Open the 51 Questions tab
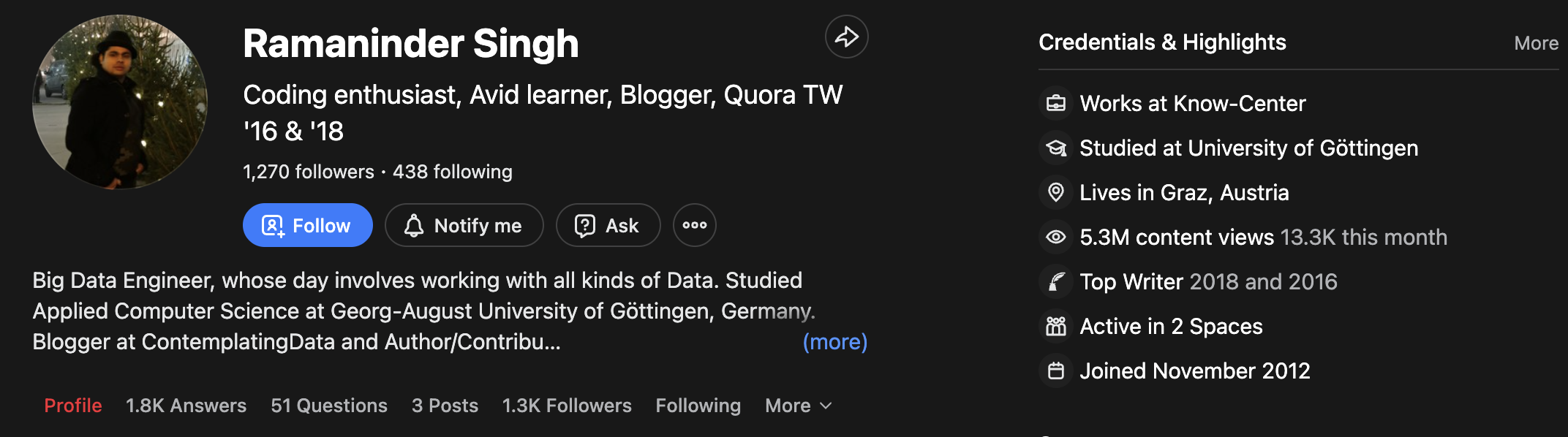The height and width of the screenshot is (437, 1568). pos(329,406)
